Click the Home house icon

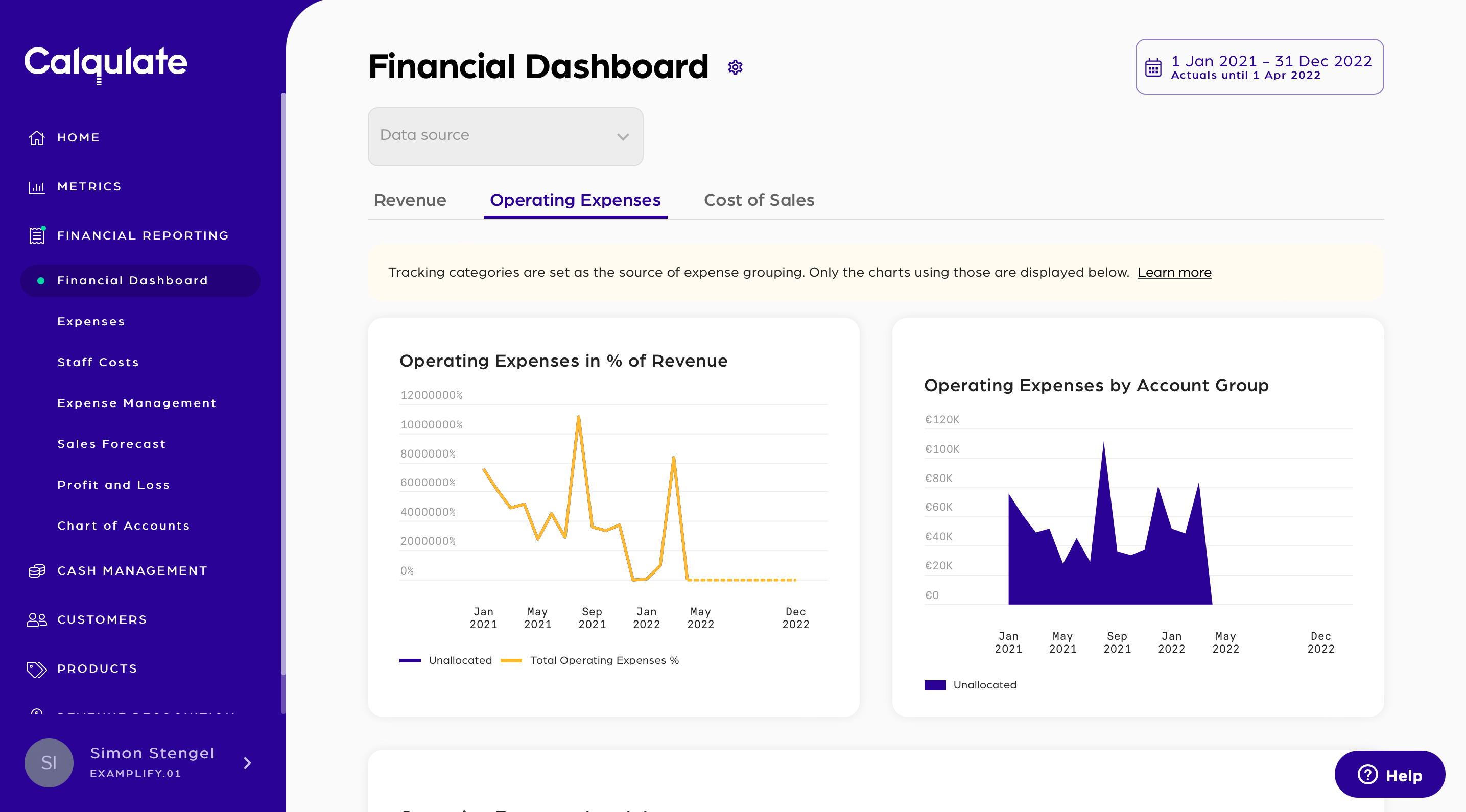[x=36, y=138]
